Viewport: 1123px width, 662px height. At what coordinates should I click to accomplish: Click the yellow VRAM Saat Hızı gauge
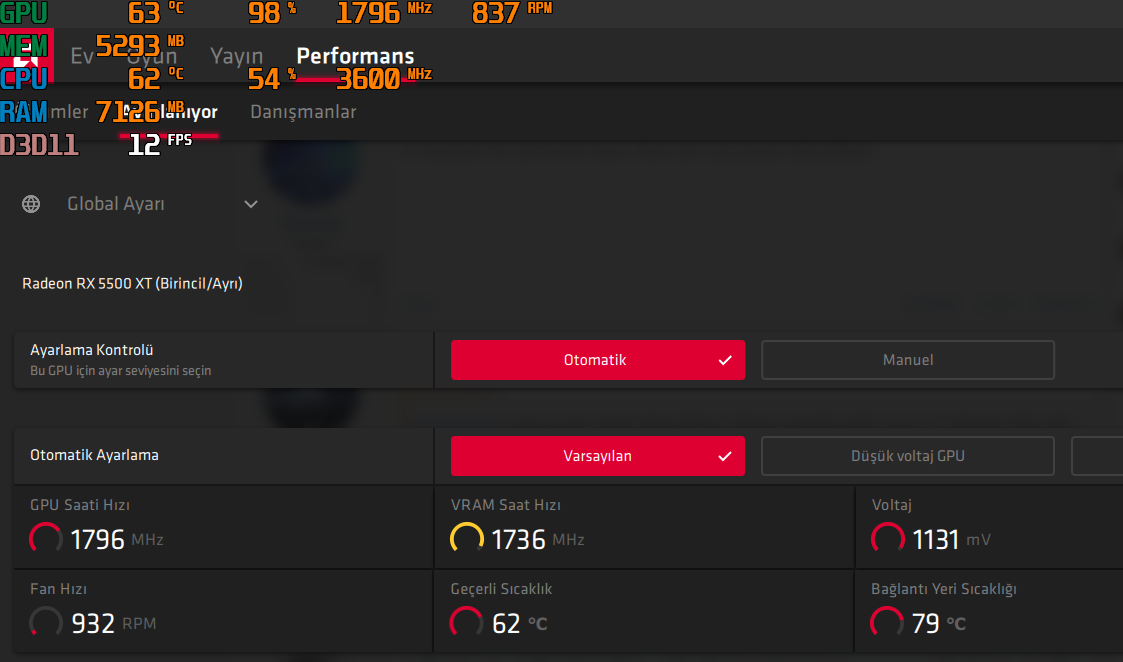pos(467,539)
